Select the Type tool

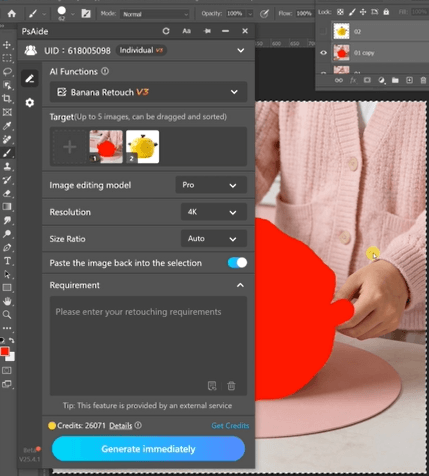[7, 261]
